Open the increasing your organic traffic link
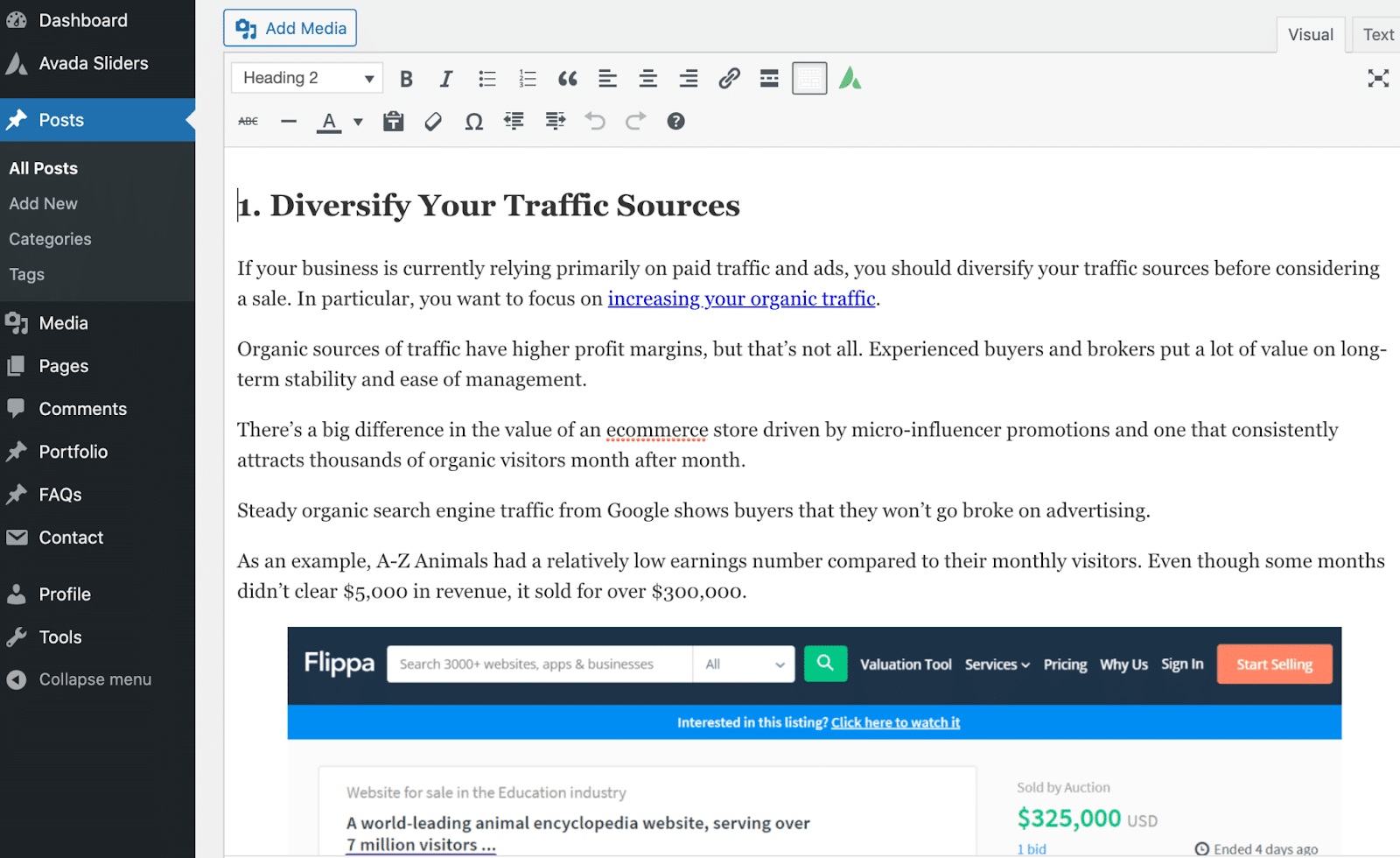1400x858 pixels. click(741, 299)
